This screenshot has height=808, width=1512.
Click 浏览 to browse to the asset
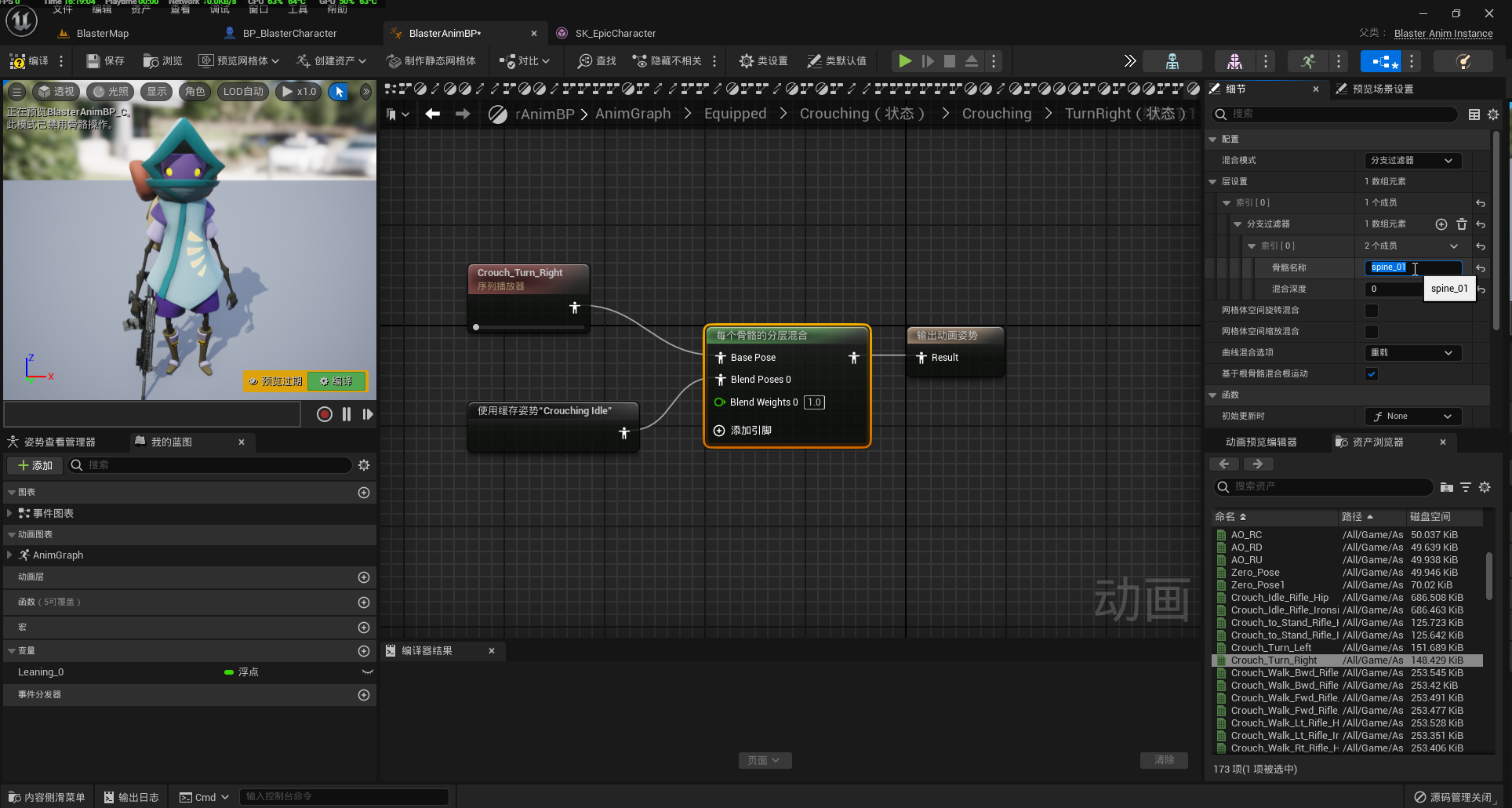click(x=162, y=61)
